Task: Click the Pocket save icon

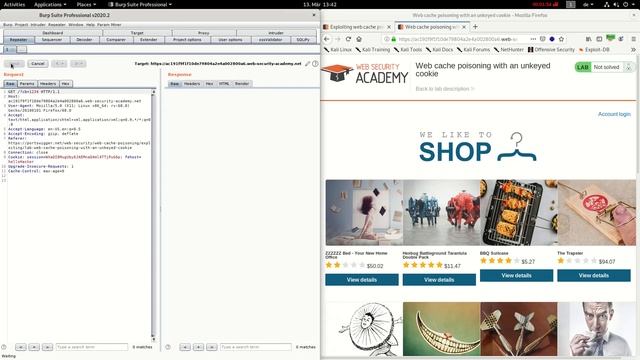Action: [542, 39]
